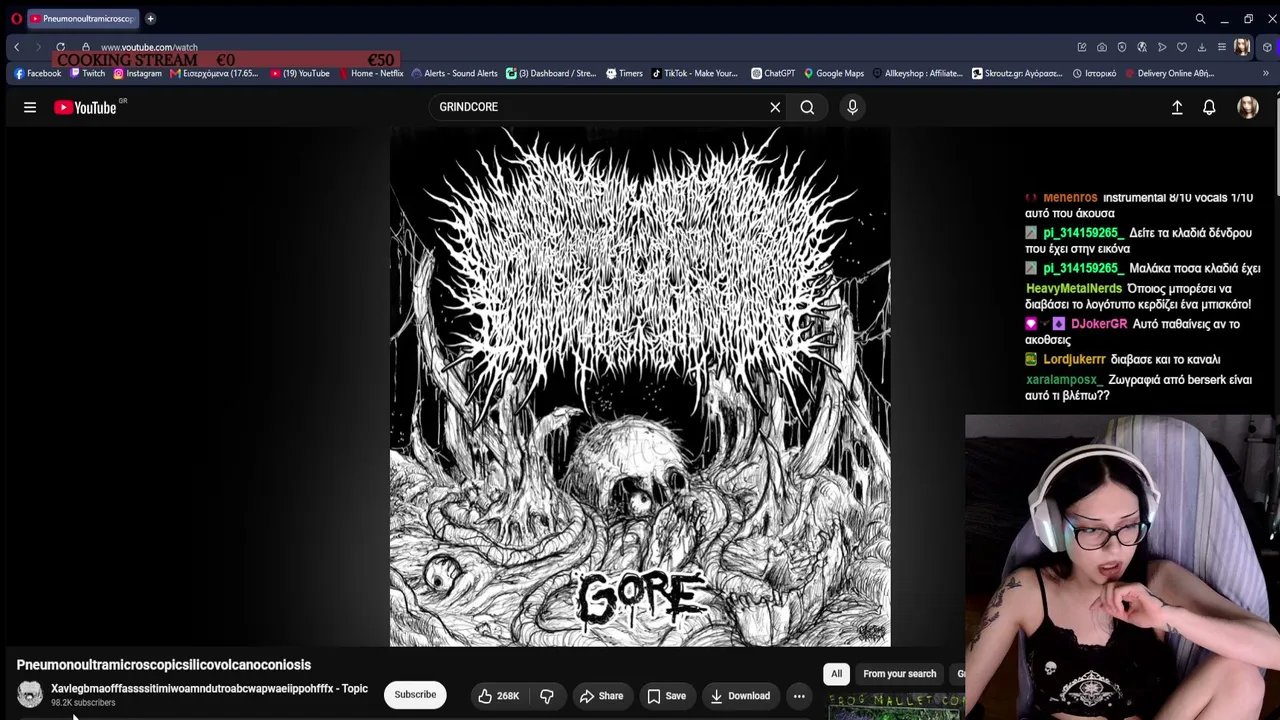Open the Skroutz.gr bookmark

pyautogui.click(x=1017, y=73)
